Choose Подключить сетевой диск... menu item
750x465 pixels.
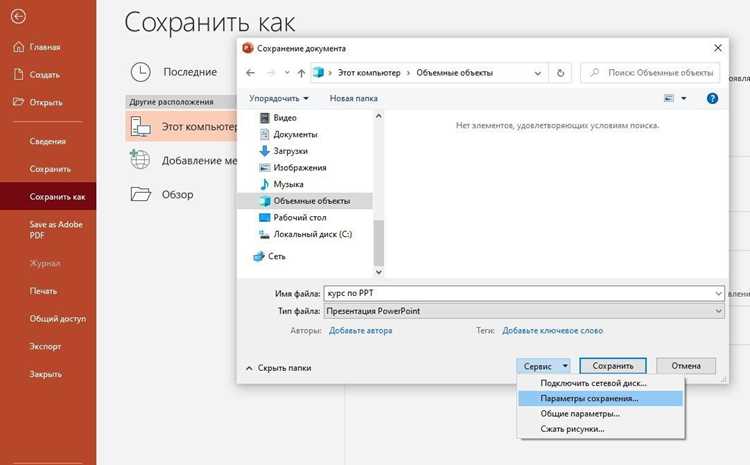point(601,383)
